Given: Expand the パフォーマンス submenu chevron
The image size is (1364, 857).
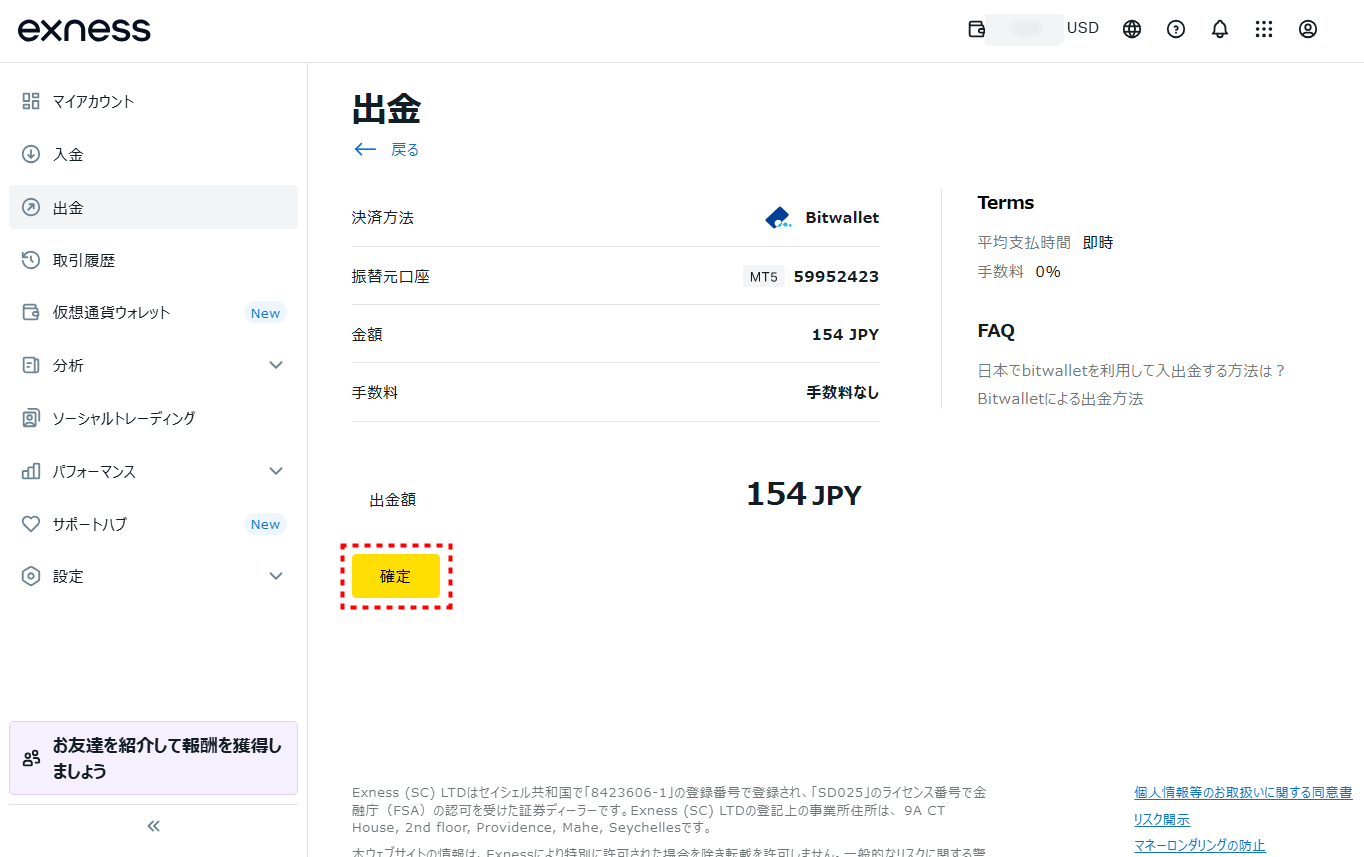Looking at the screenshot, I should pyautogui.click(x=277, y=471).
